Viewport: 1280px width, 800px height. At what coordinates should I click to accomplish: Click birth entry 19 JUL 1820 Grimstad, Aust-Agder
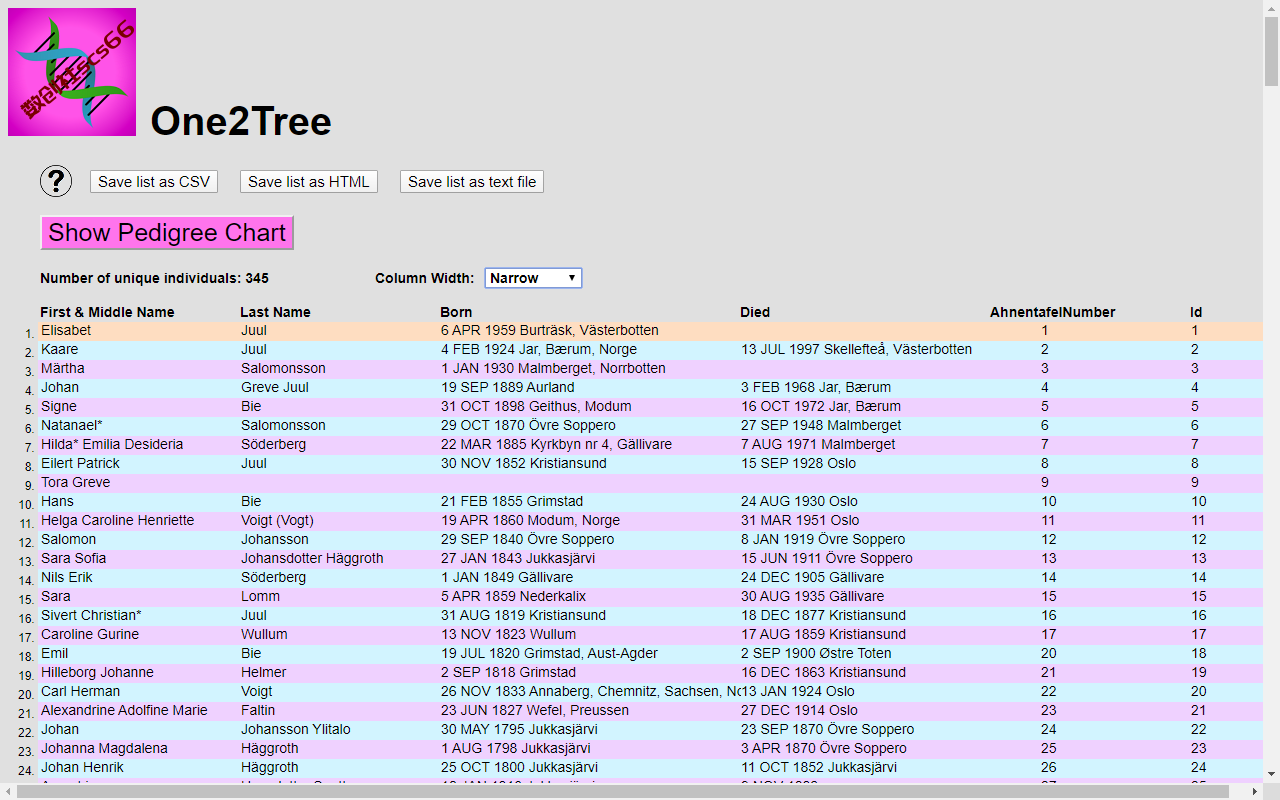click(549, 653)
